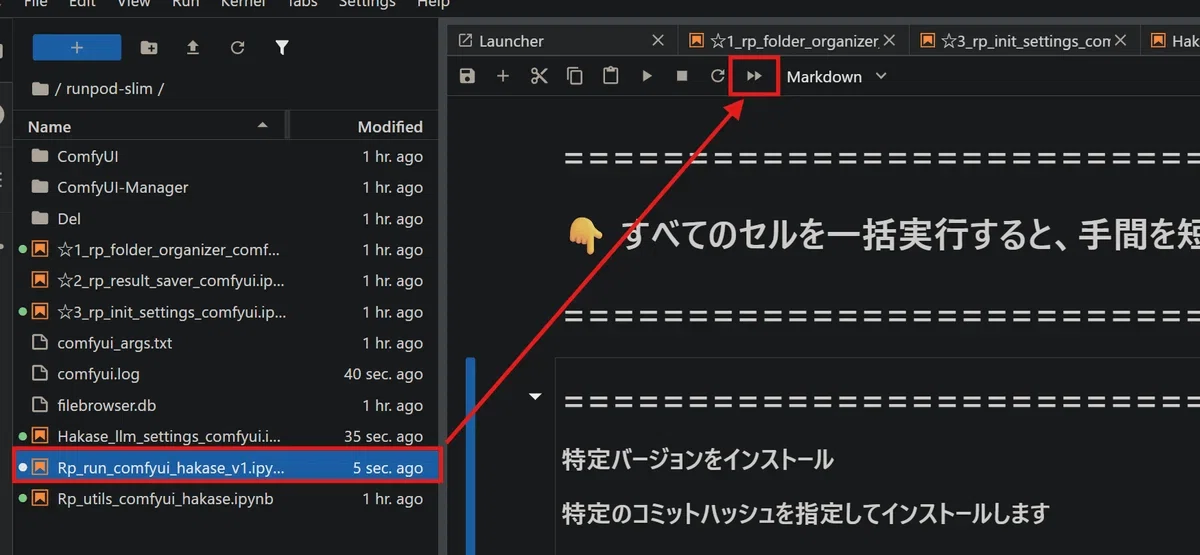Click the すべてのセルを一括実行すると heading
The height and width of the screenshot is (555, 1200).
click(910, 236)
